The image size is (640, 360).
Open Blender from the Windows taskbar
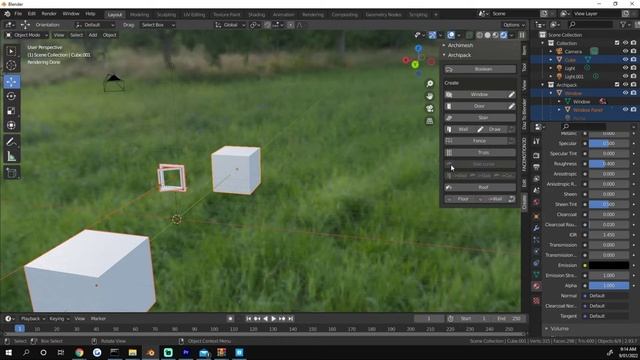click(151, 352)
